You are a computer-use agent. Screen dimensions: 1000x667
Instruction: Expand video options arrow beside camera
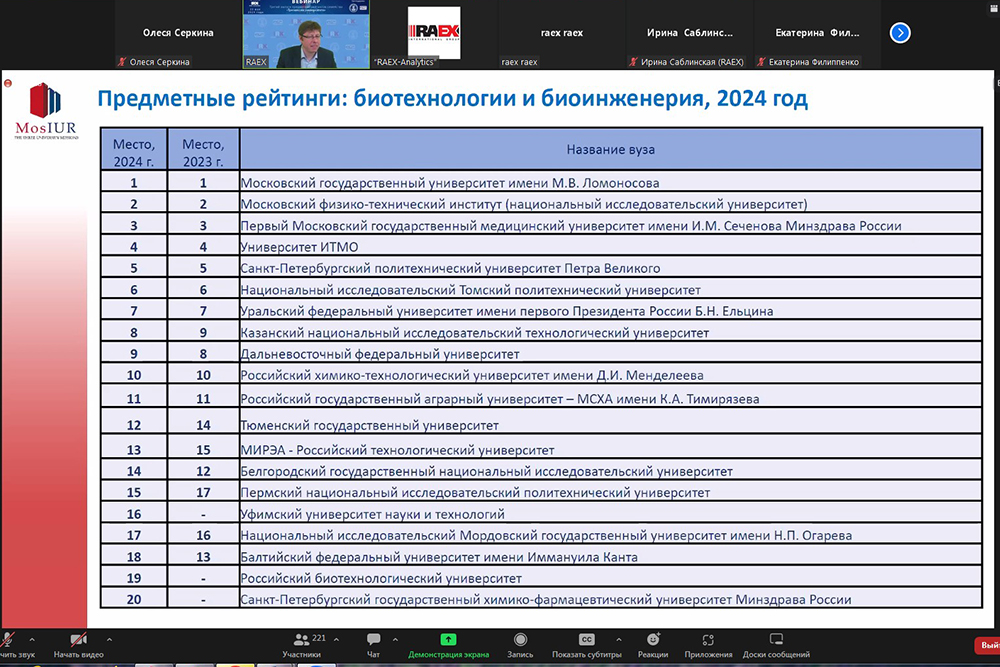pyautogui.click(x=109, y=640)
